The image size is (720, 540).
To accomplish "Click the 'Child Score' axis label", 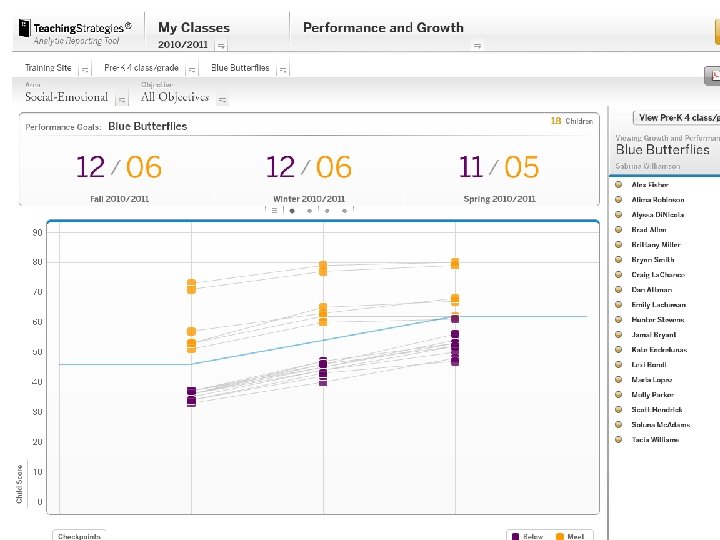I will coord(19,484).
